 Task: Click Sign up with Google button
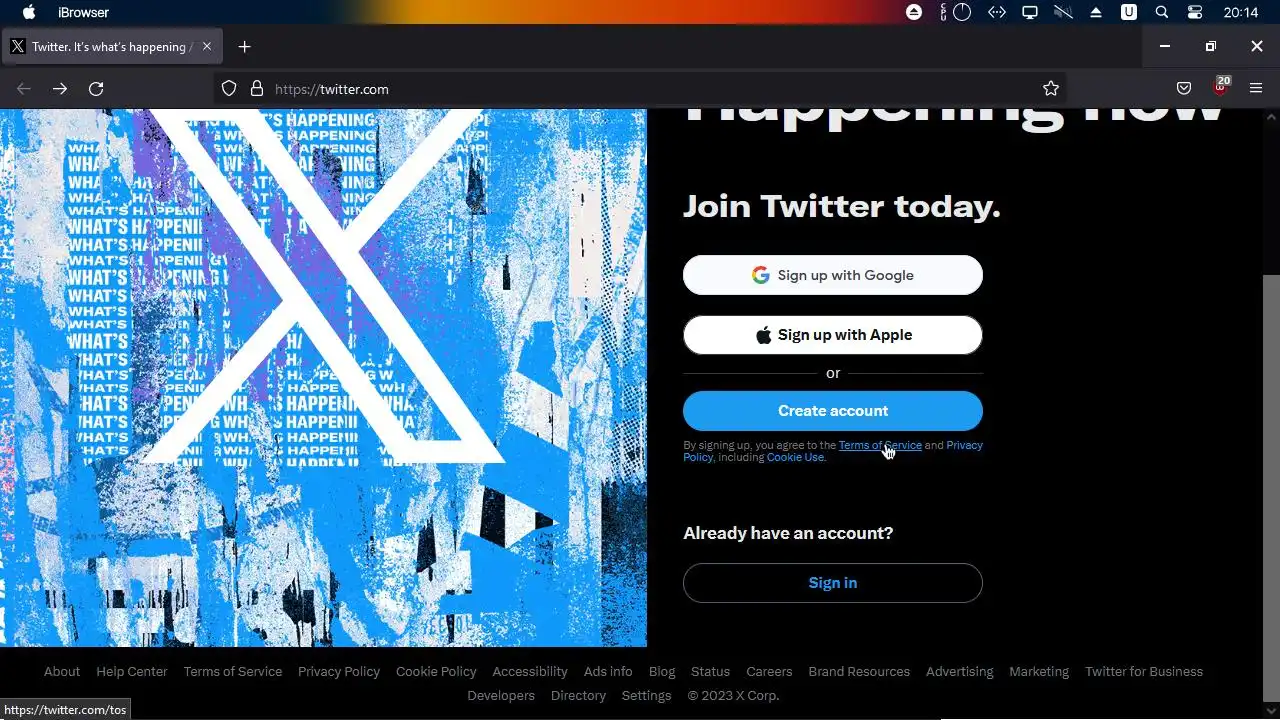(833, 275)
